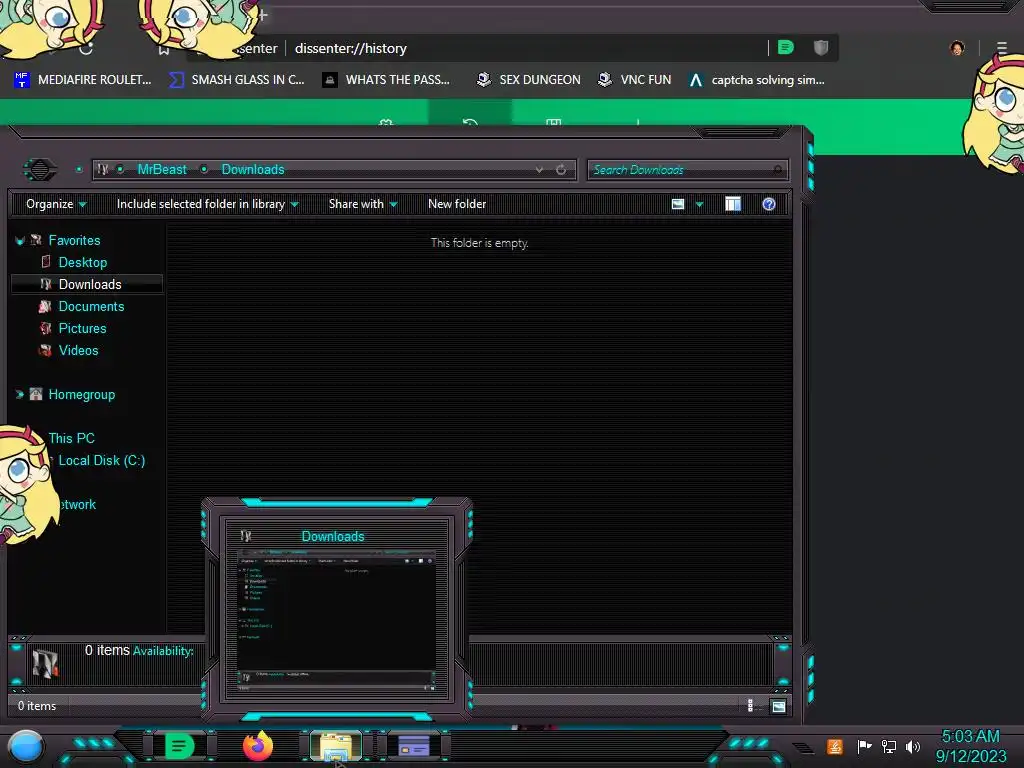Screen dimensions: 1024x768
Task: Launch Firefox from the taskbar
Action: point(257,745)
